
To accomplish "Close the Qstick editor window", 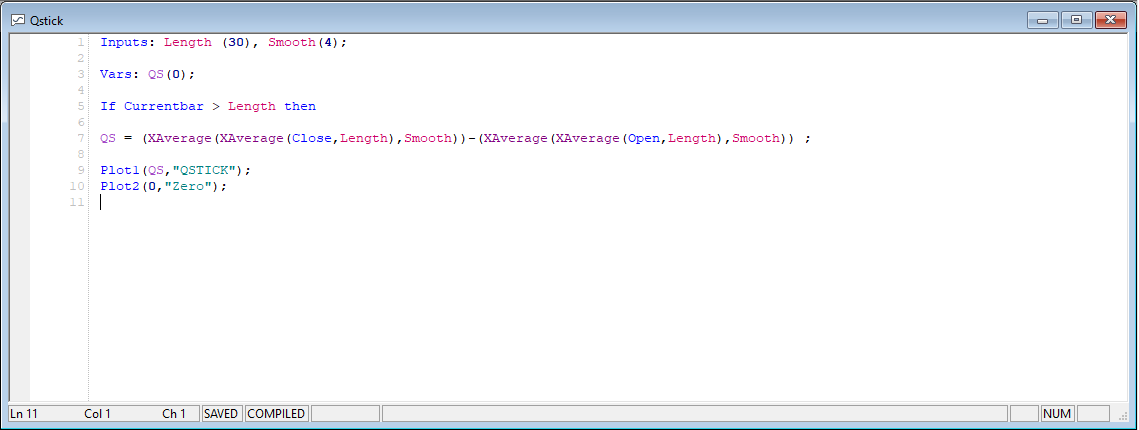I will (1110, 19).
